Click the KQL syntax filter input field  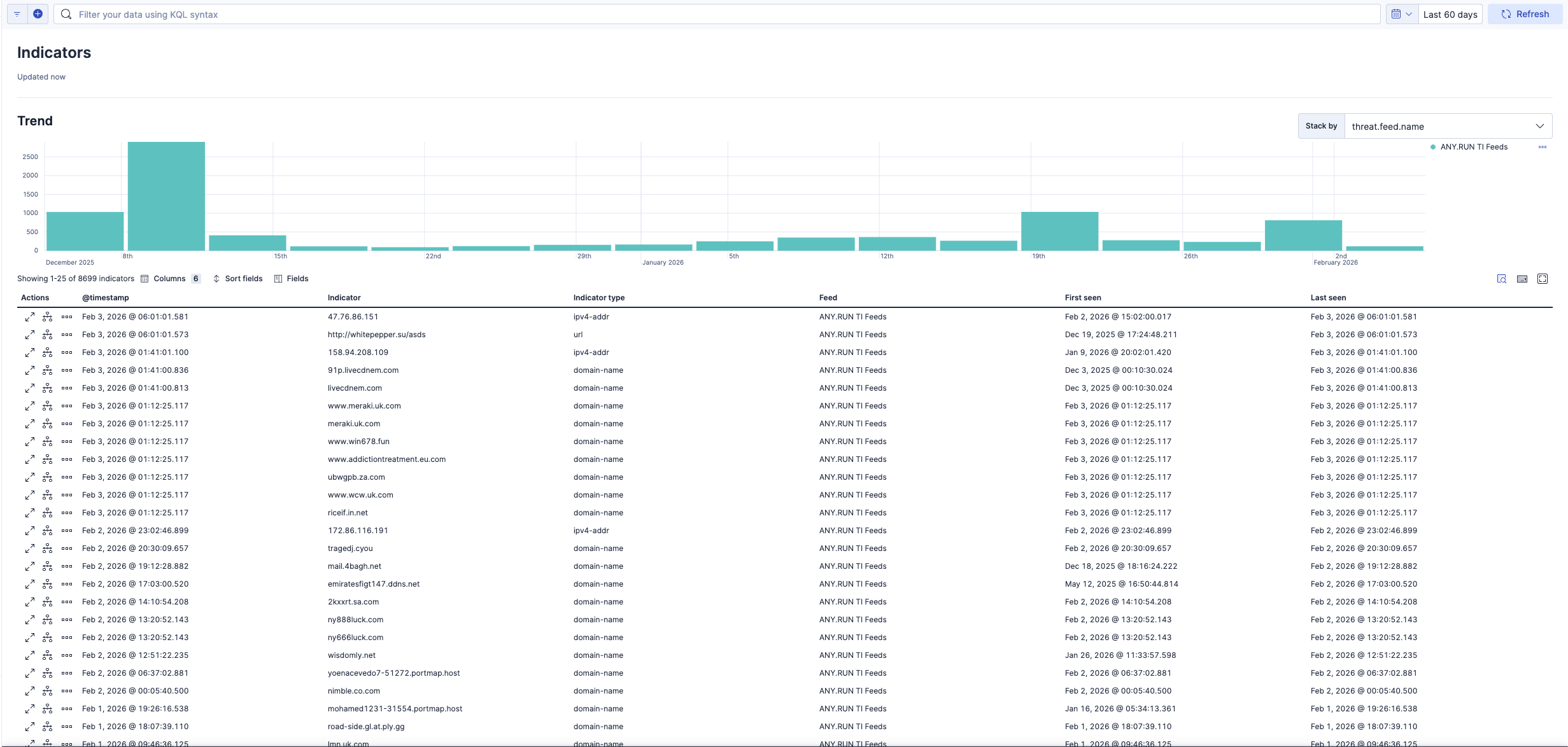(x=446, y=14)
